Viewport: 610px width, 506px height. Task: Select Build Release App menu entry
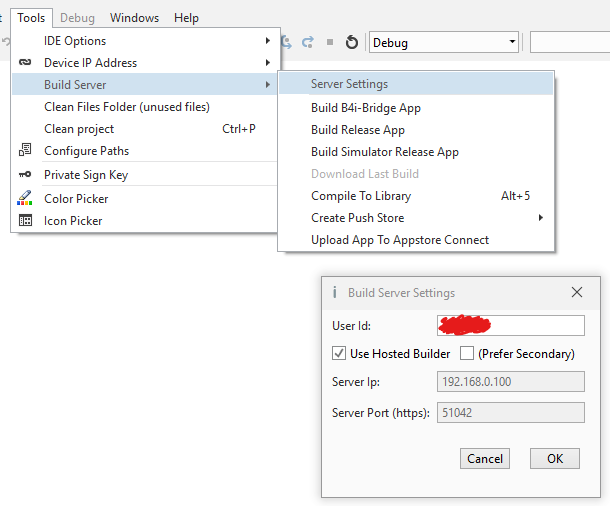pos(357,130)
